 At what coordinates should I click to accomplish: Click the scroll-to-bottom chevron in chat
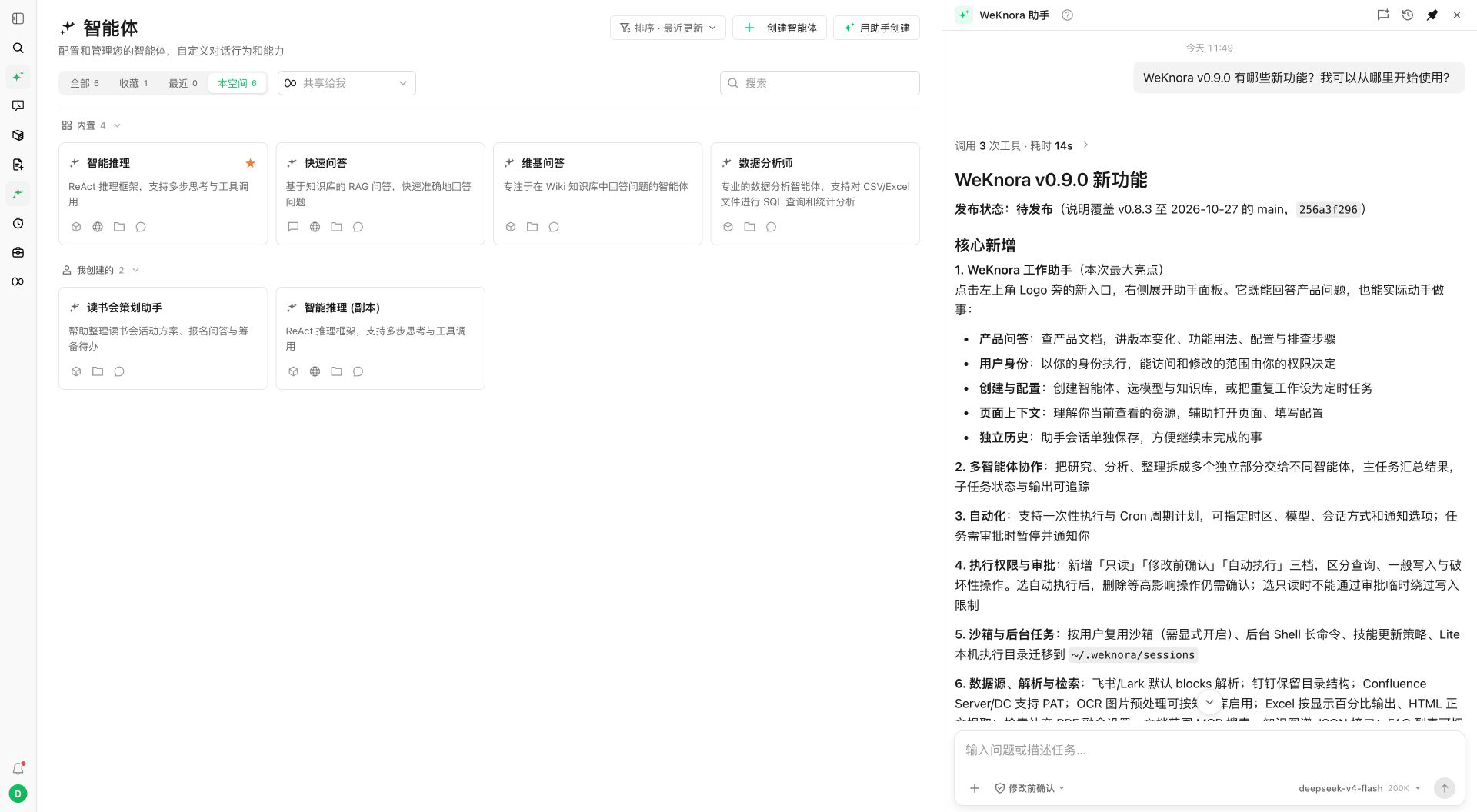tap(1209, 702)
